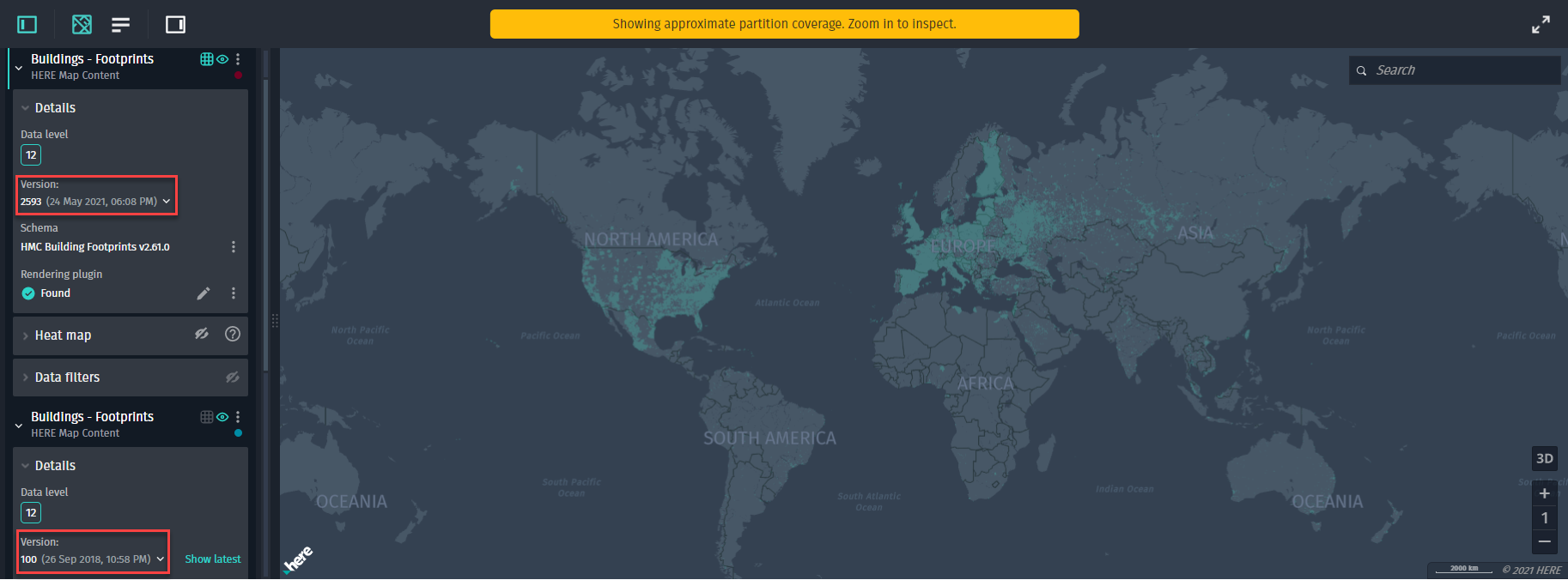Select data level 12 in first layer

(31, 155)
